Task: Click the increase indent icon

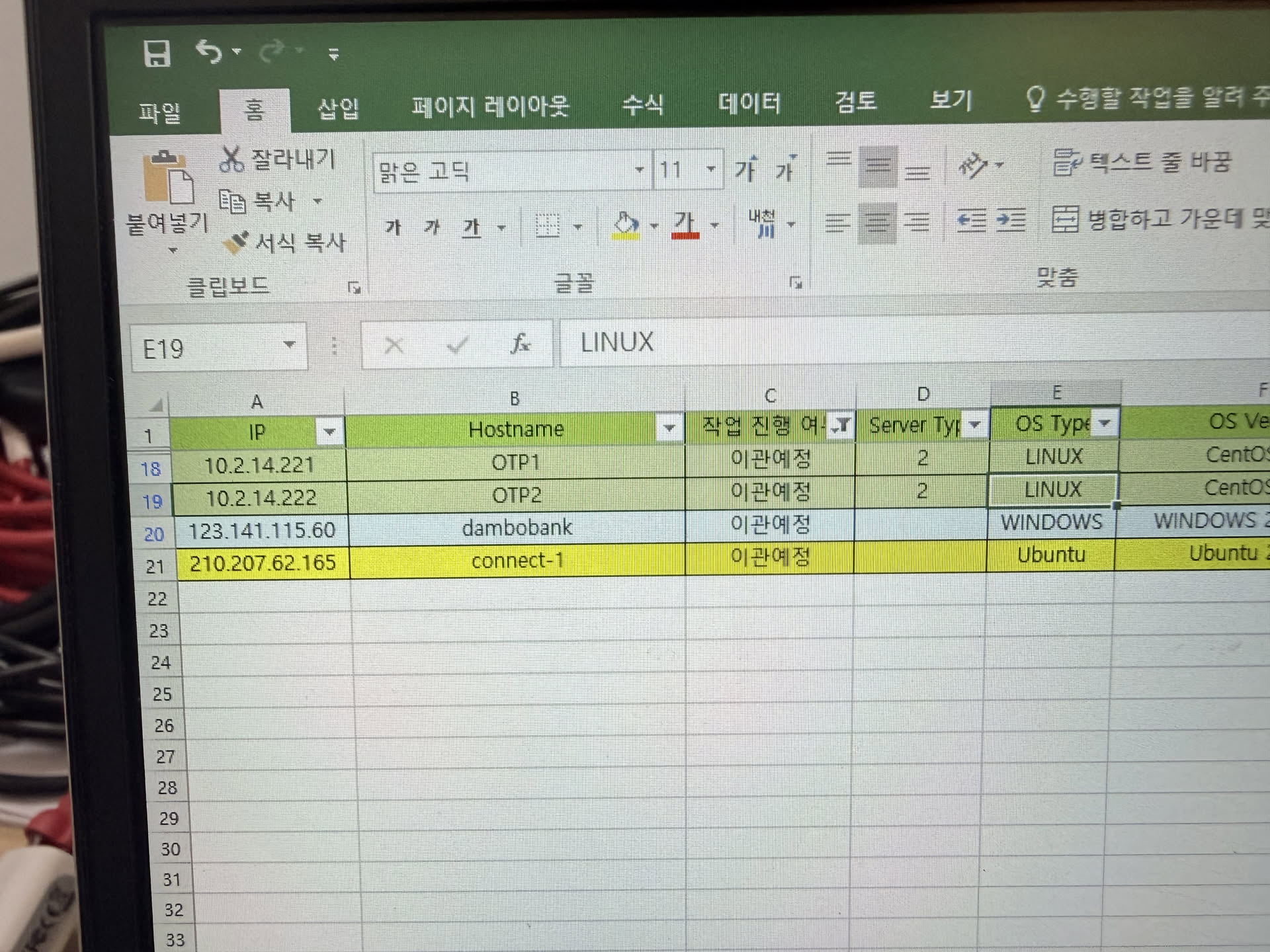Action: tap(1011, 219)
